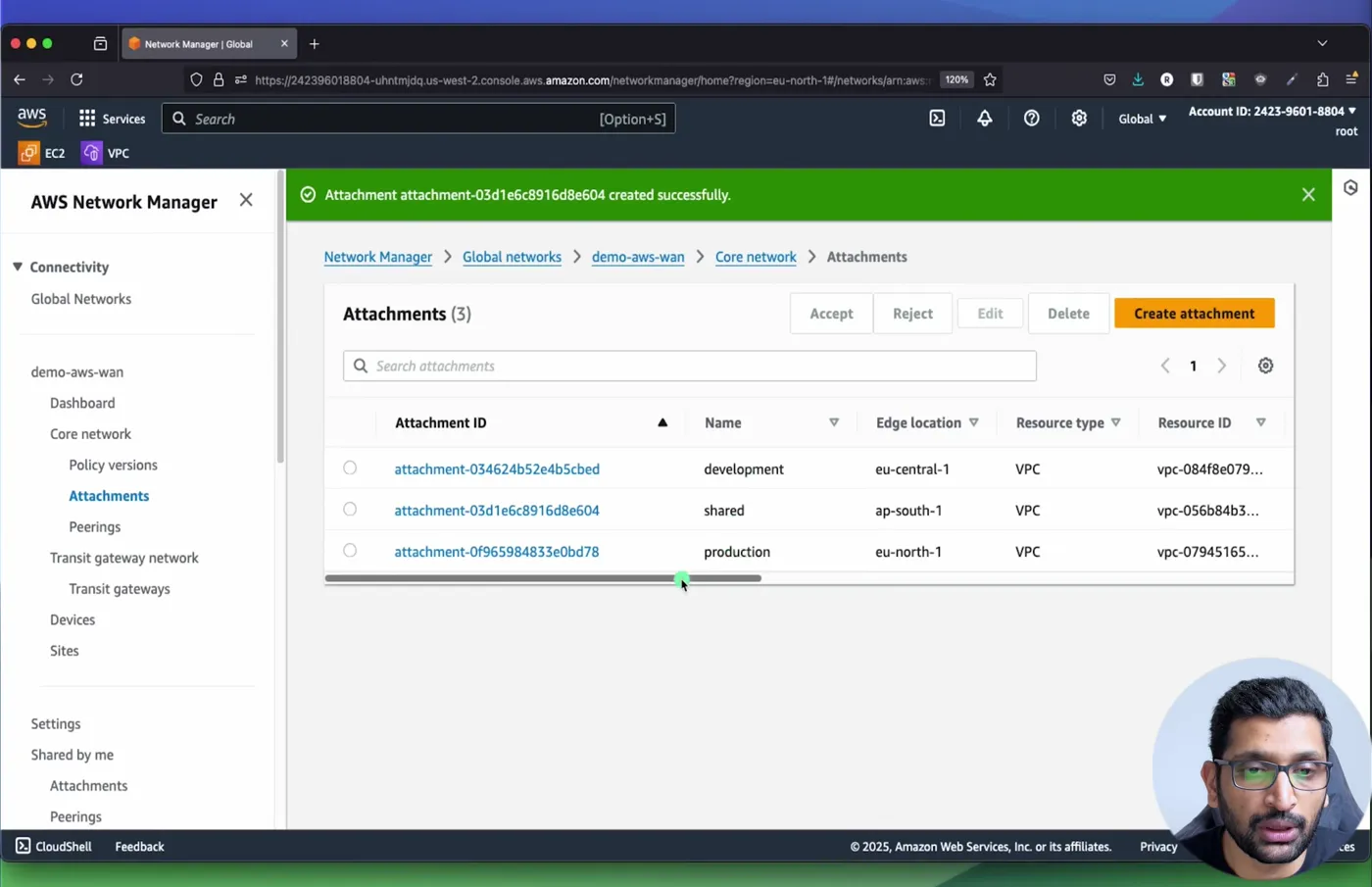Open Dashboard in sidebar

click(82, 403)
